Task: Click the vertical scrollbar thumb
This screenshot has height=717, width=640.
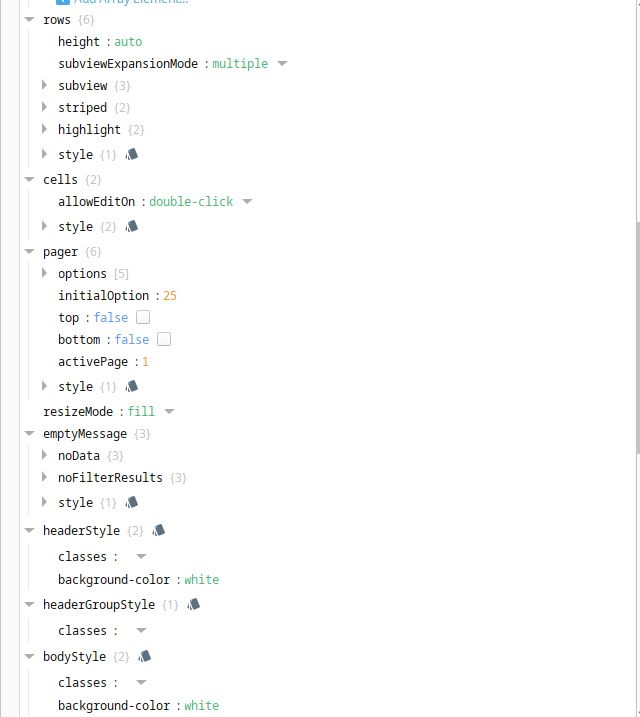Action: coord(638,338)
